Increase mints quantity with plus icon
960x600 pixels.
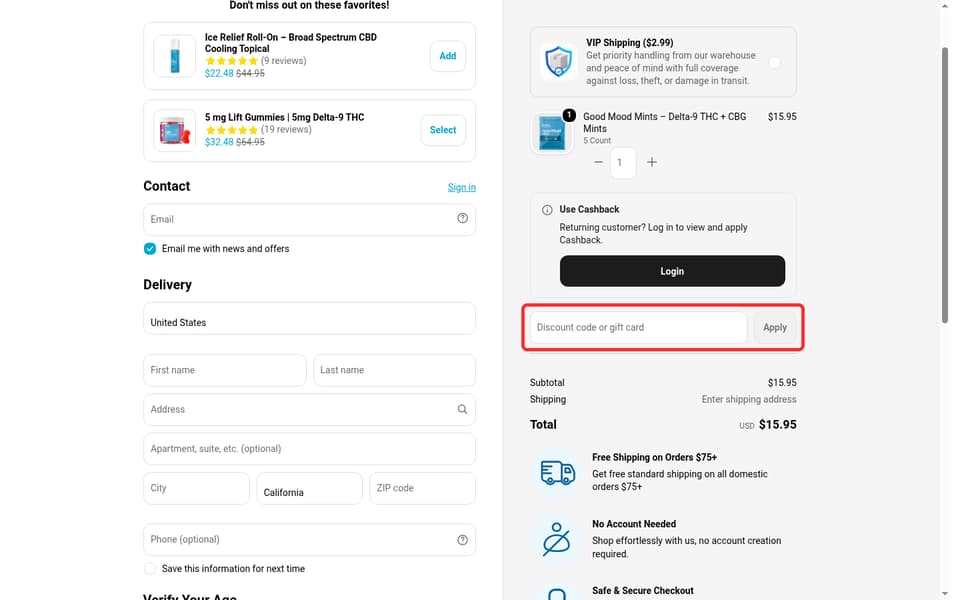pyautogui.click(x=651, y=162)
